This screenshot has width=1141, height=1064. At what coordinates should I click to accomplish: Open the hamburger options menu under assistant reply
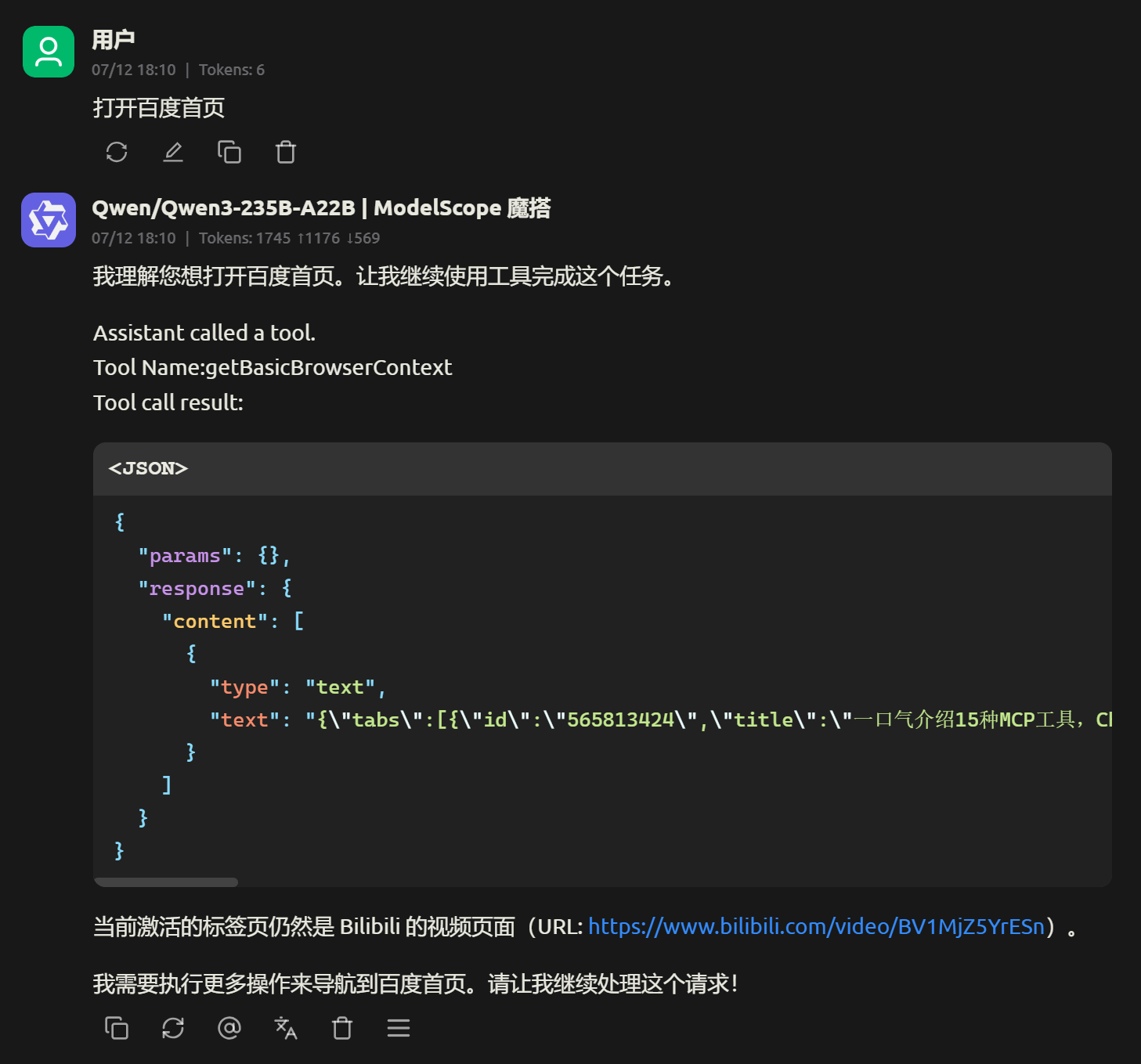(x=398, y=1028)
